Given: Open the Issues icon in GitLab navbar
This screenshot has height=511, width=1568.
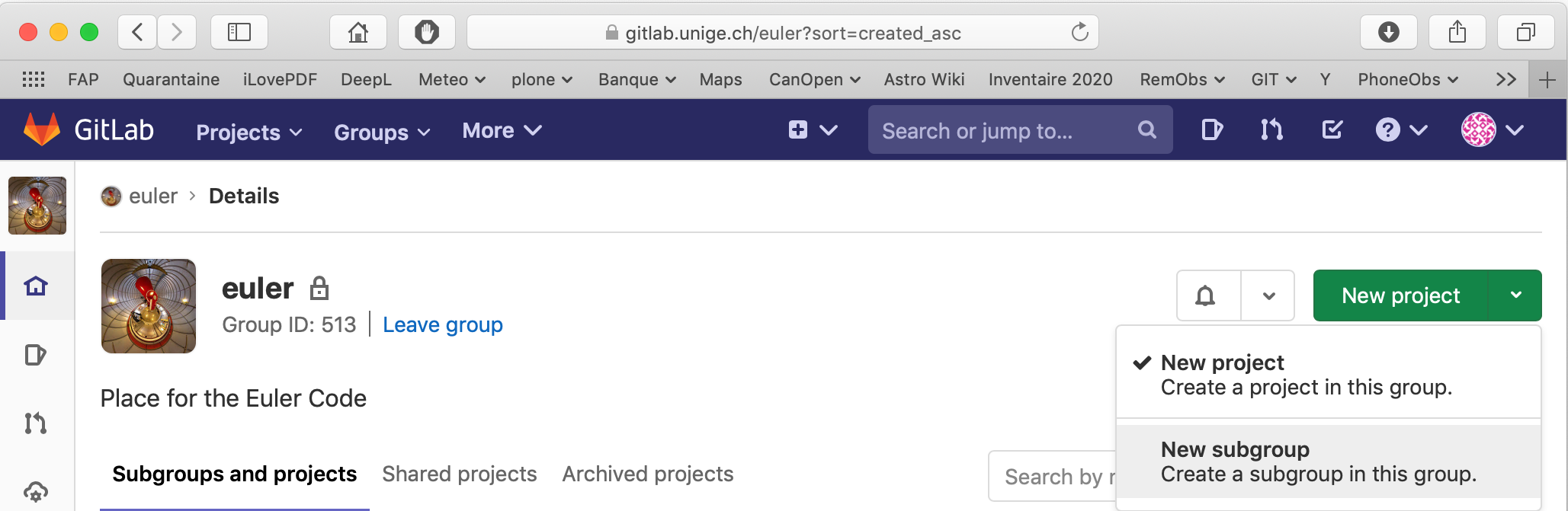Looking at the screenshot, I should pos(1211,130).
